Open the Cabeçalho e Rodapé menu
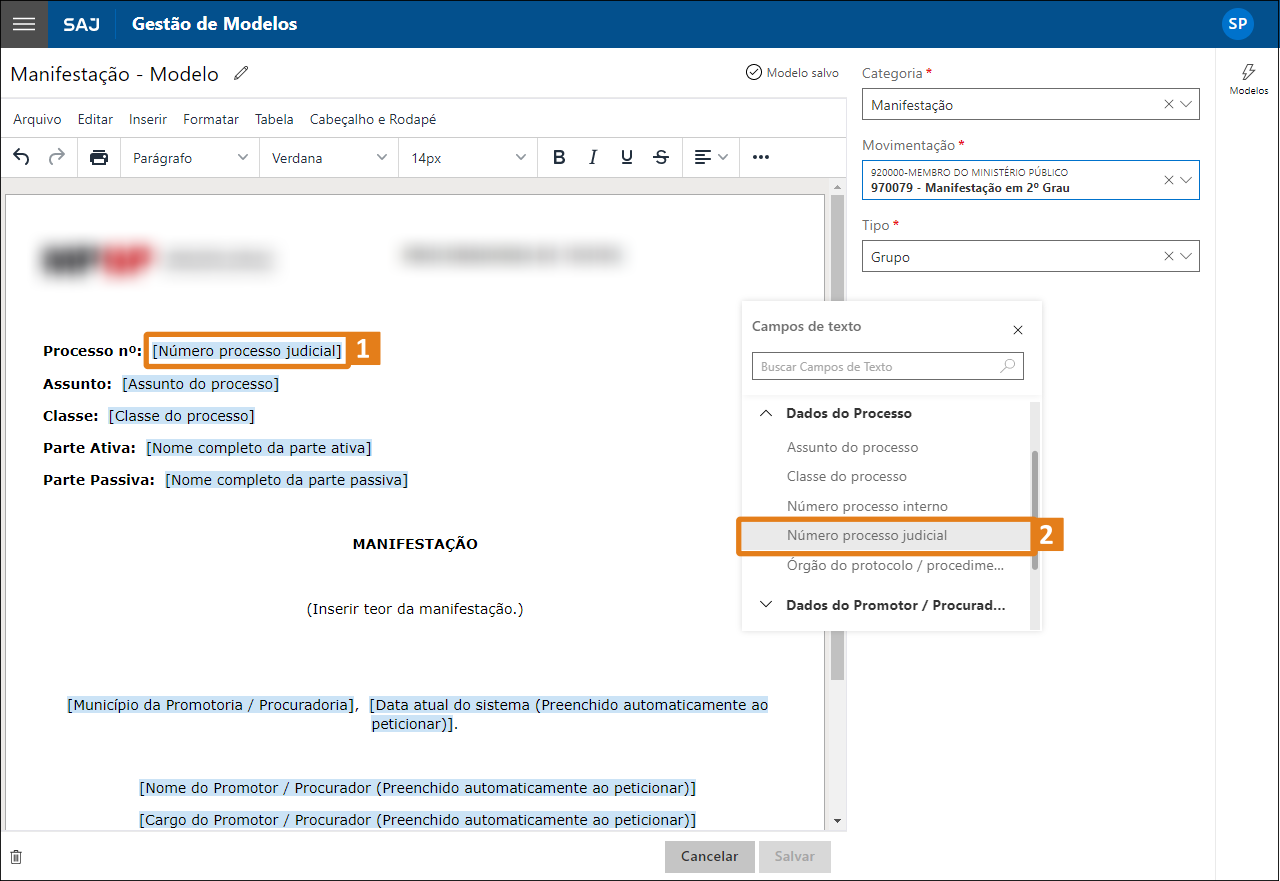 tap(373, 119)
